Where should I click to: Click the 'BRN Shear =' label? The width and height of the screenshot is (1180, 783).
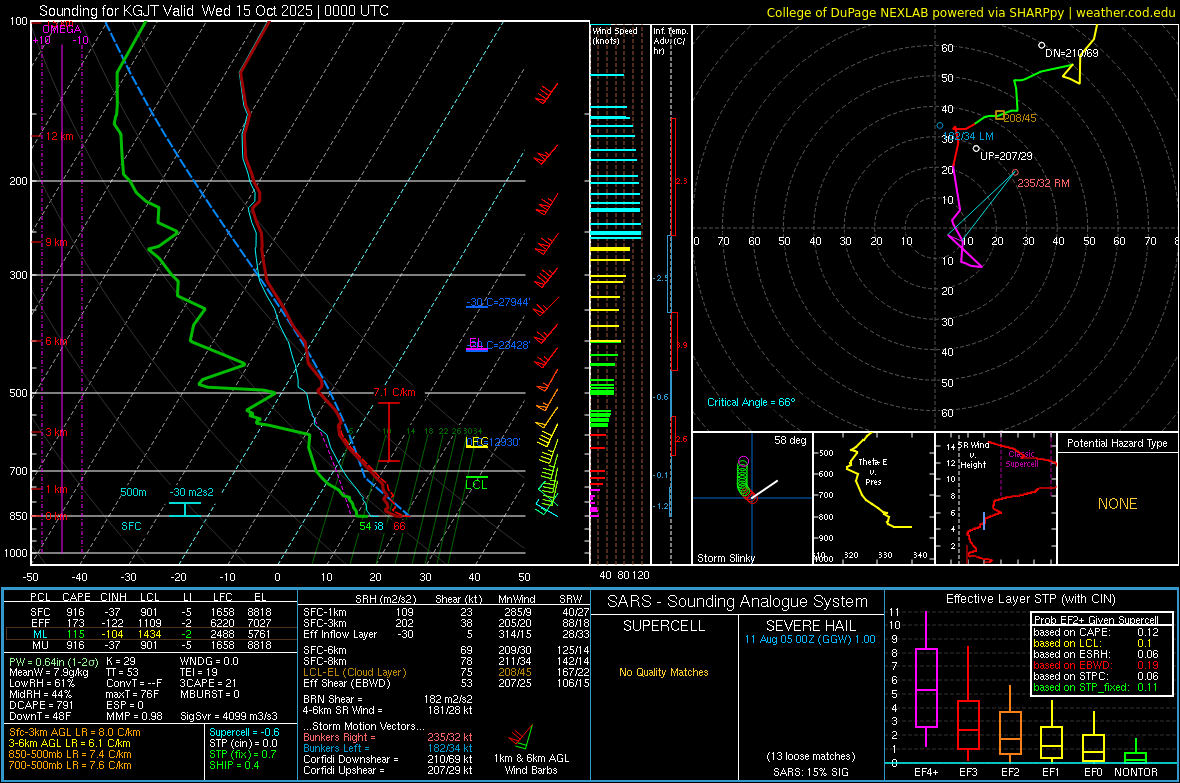333,699
